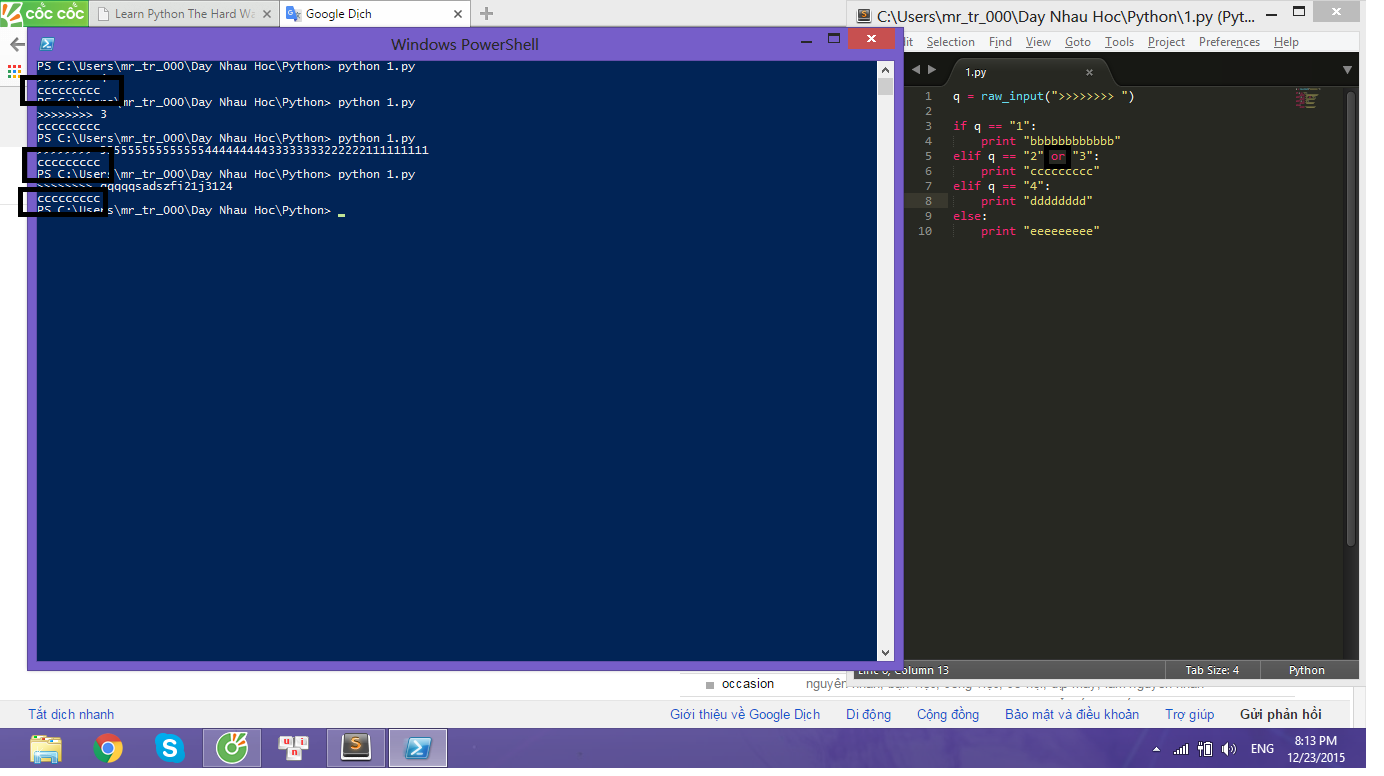The width and height of the screenshot is (1384, 776).
Task: Switch to Sublime Text in taskbar
Action: 356,748
